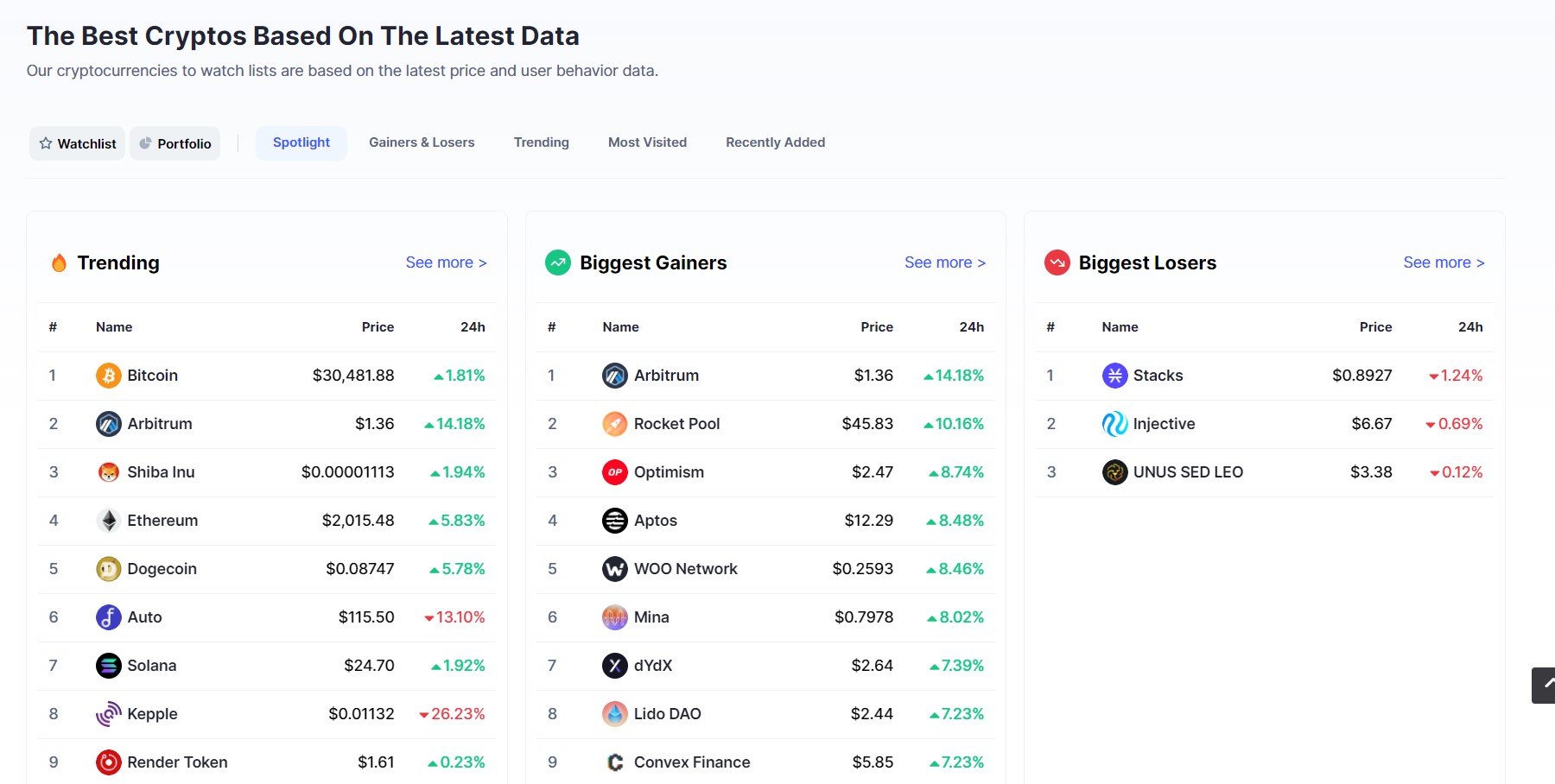Switch to the Trending tab
This screenshot has height=784, width=1555.
pos(542,142)
